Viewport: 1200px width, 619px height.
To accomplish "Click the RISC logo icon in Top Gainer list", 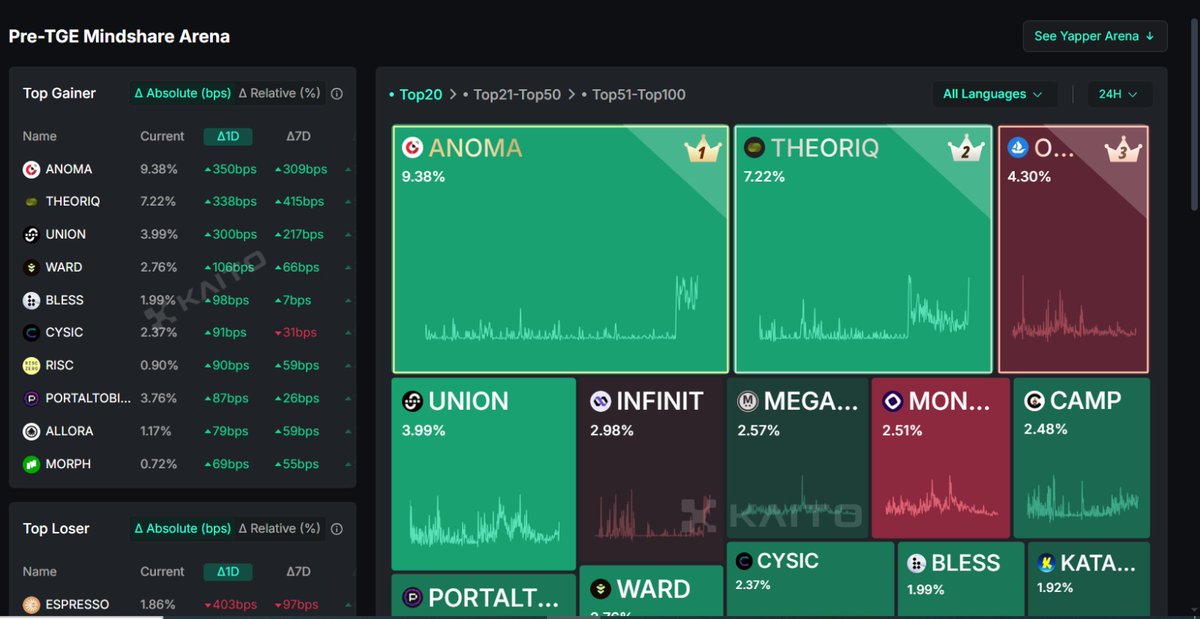I will pos(31,366).
